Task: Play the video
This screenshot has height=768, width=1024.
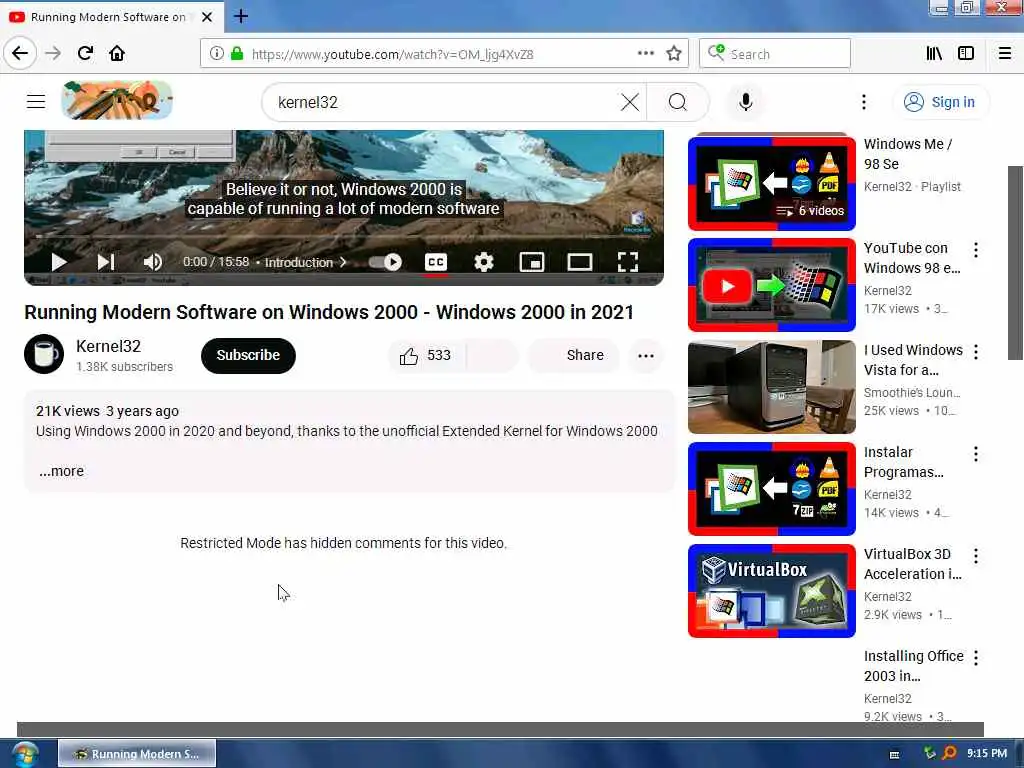Action: [x=59, y=263]
